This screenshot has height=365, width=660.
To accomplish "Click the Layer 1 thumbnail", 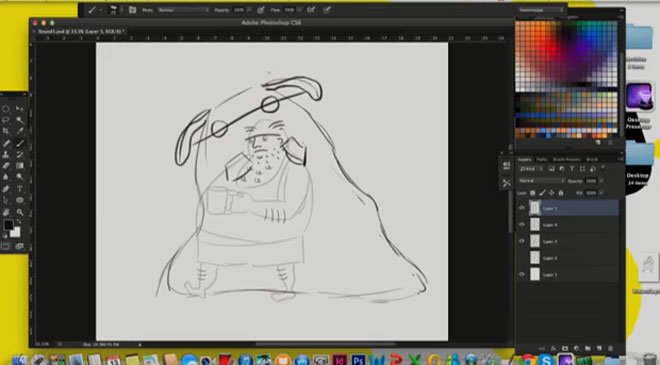I will pos(535,274).
